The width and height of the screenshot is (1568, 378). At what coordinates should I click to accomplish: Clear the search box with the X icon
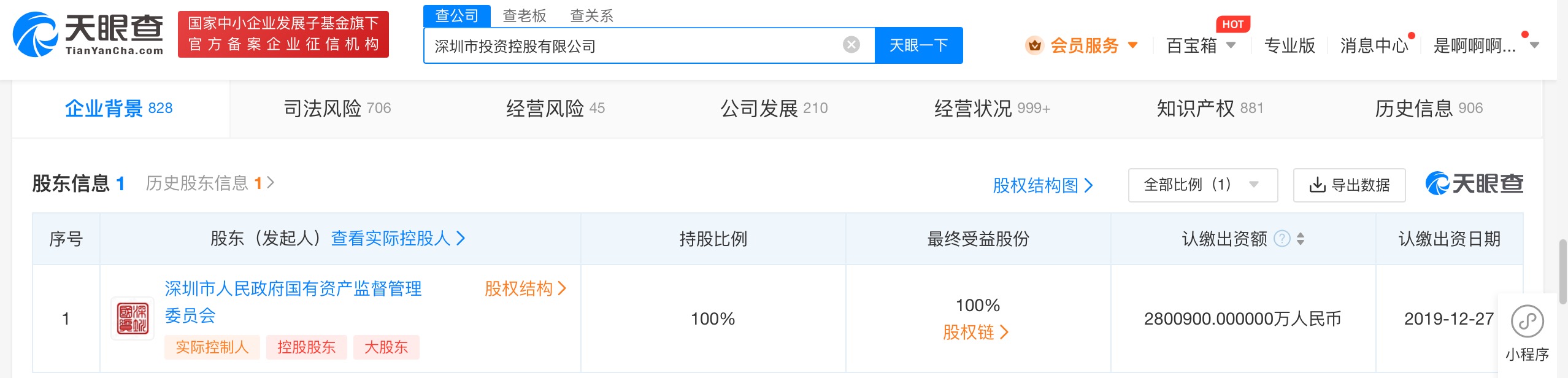click(x=851, y=45)
